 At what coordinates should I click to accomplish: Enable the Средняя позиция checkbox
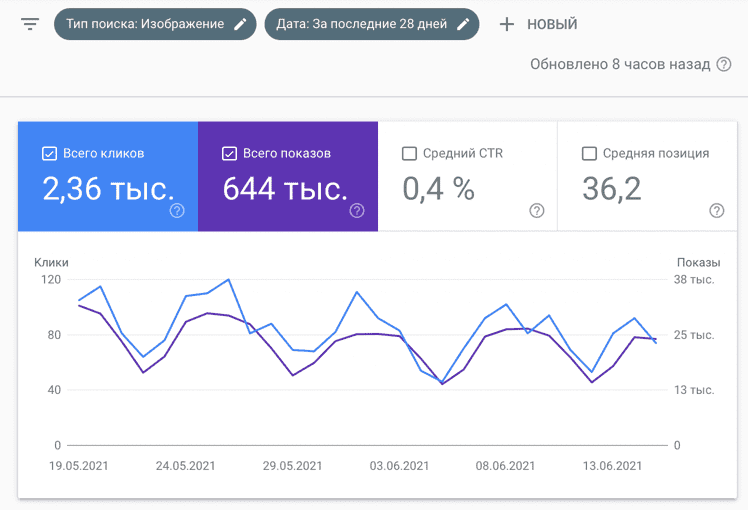click(589, 153)
